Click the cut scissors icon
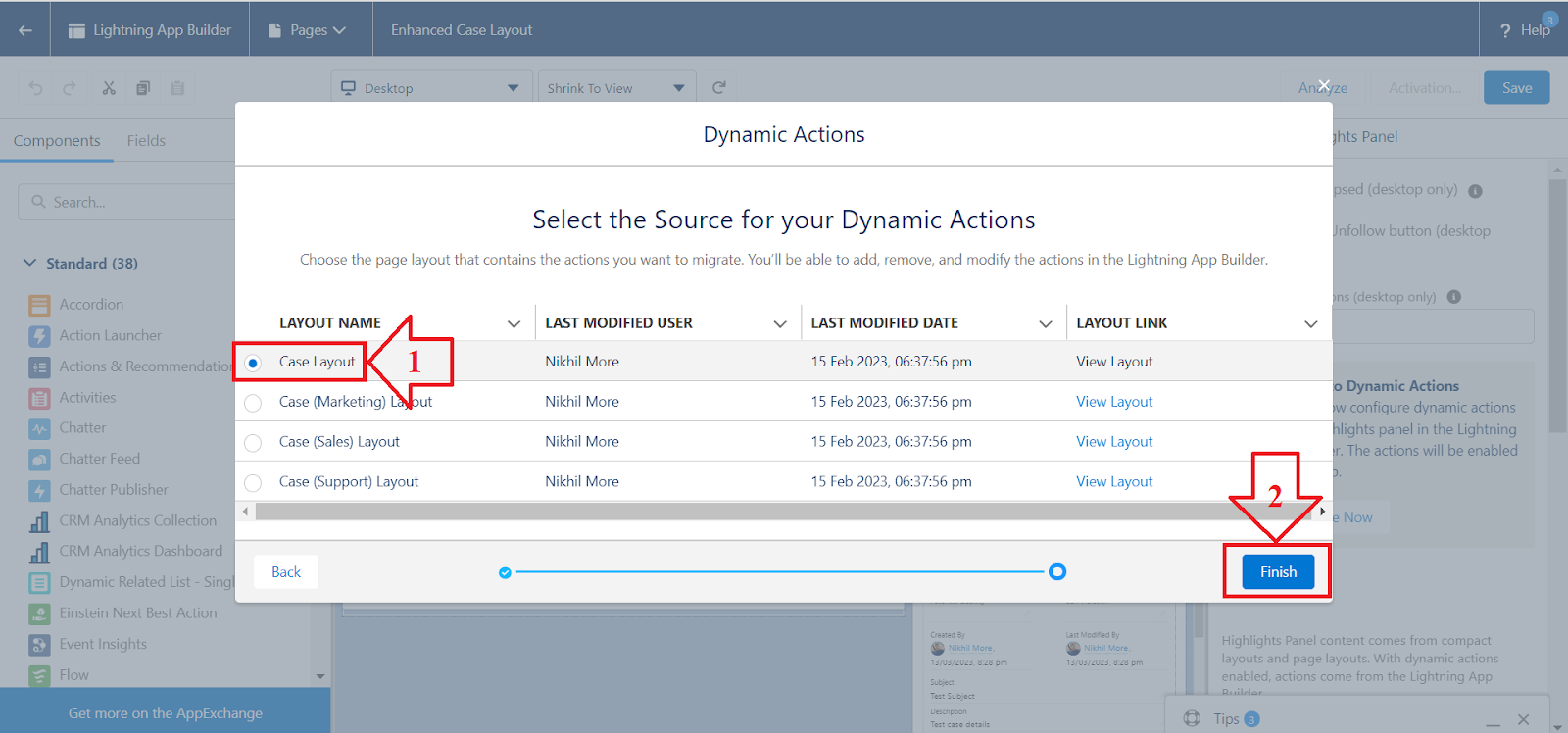The image size is (1568, 733). tap(109, 88)
